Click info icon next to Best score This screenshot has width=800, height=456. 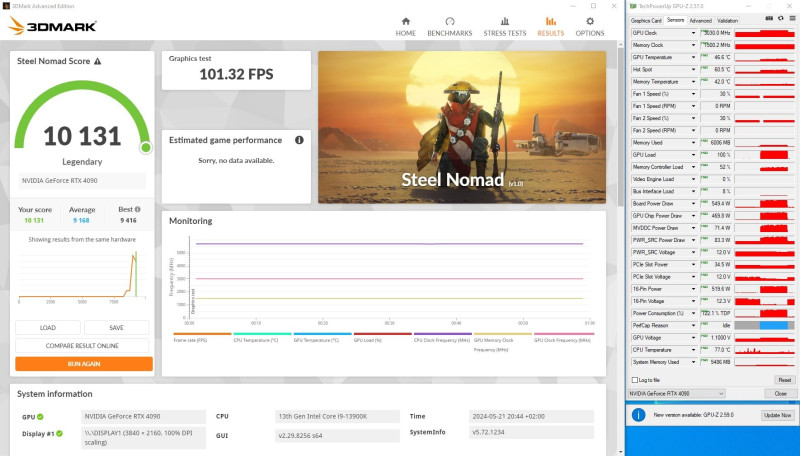(x=137, y=209)
